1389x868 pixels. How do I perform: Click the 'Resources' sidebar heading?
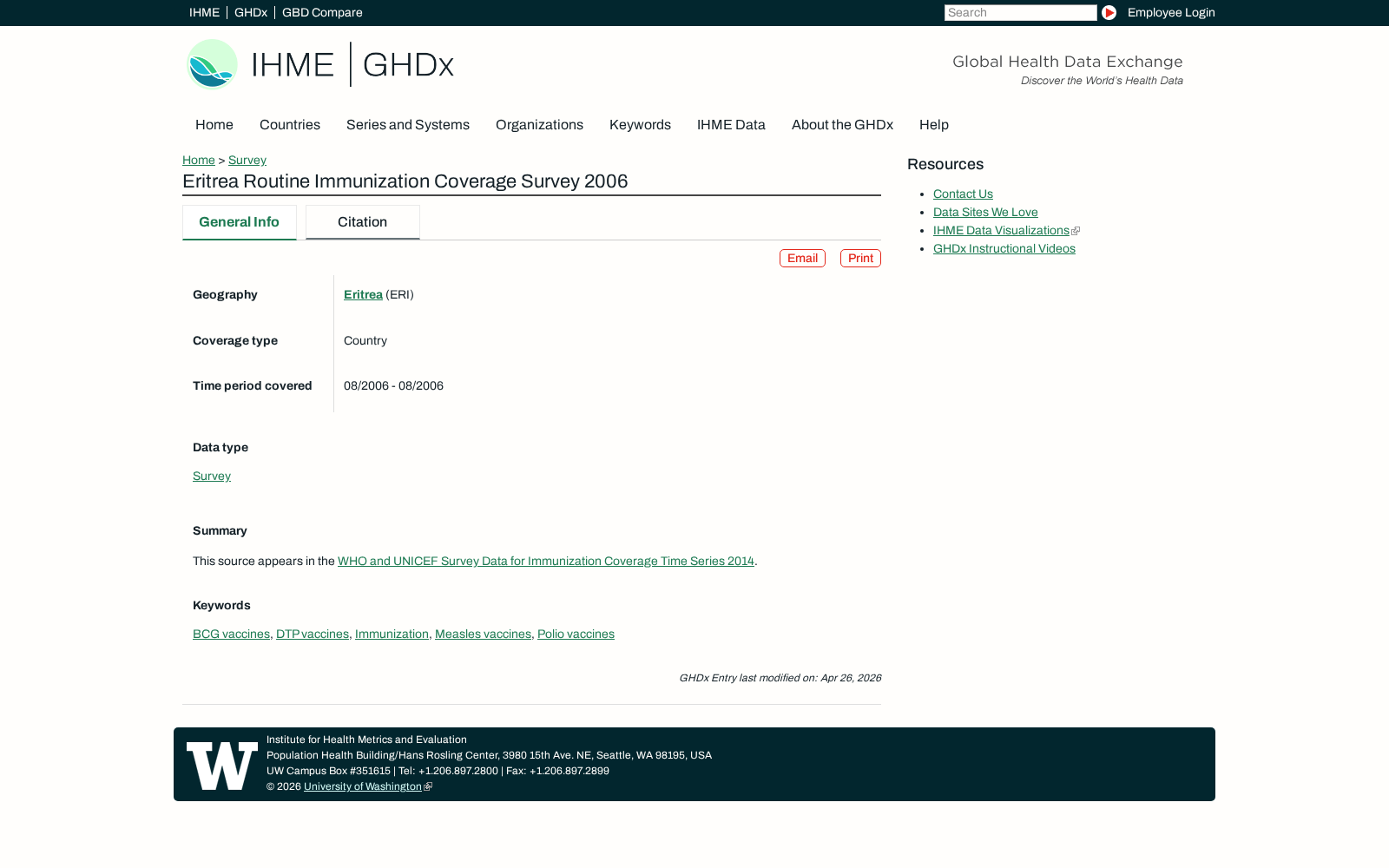coord(945,165)
